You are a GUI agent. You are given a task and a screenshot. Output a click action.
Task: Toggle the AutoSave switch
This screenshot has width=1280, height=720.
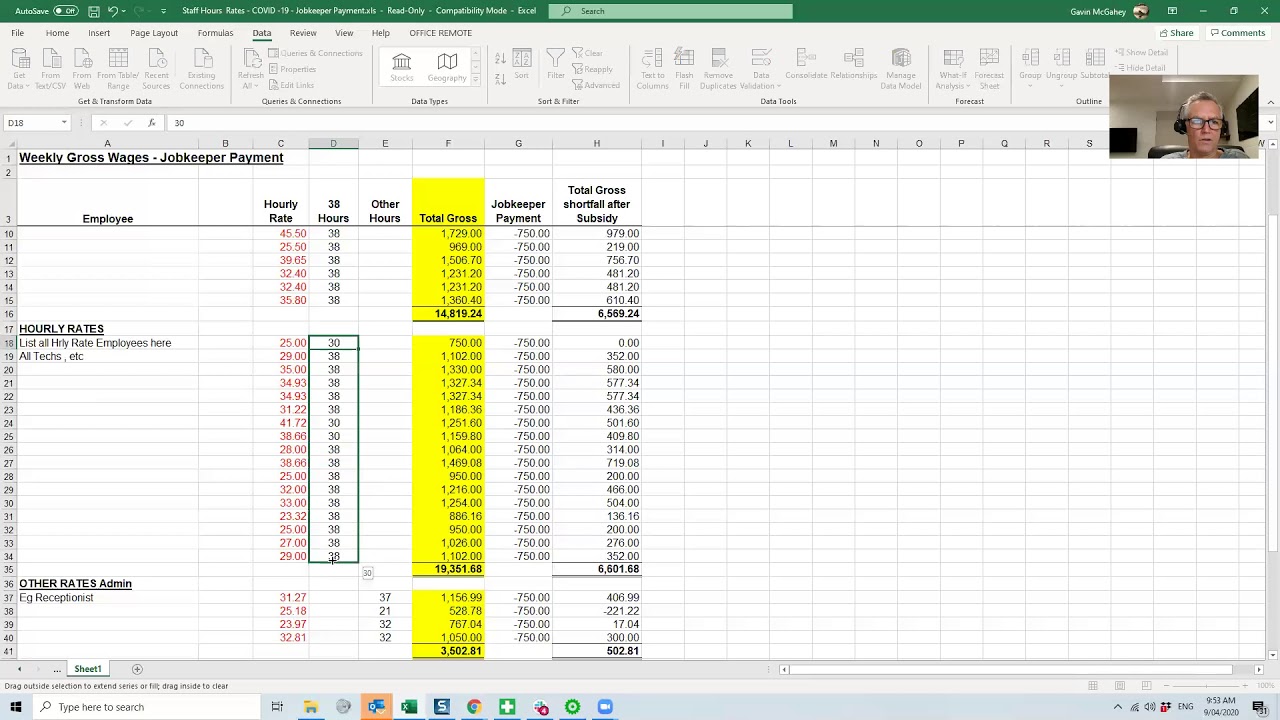(x=66, y=11)
